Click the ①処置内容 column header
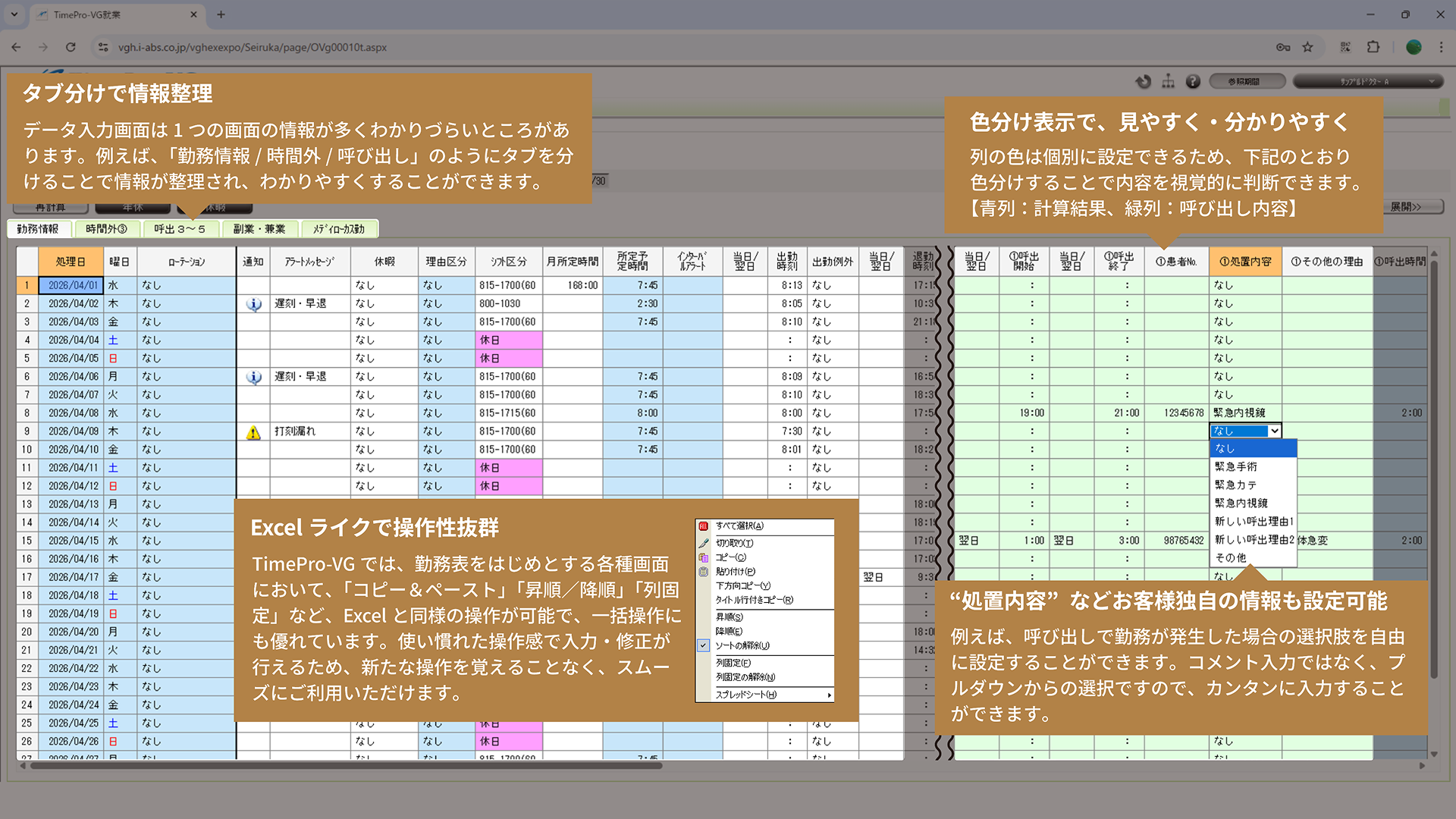1456x819 pixels. click(1245, 262)
